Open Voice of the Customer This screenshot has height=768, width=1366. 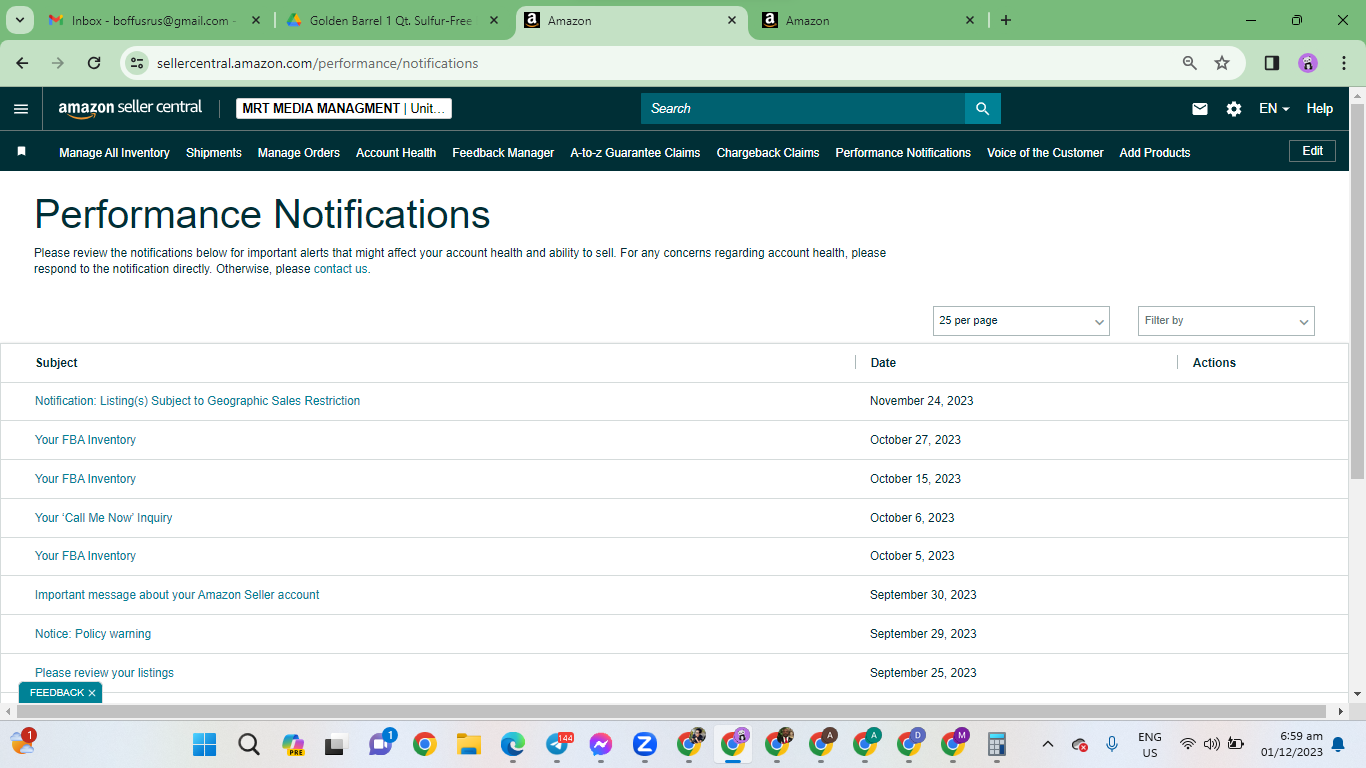pyautogui.click(x=1045, y=153)
